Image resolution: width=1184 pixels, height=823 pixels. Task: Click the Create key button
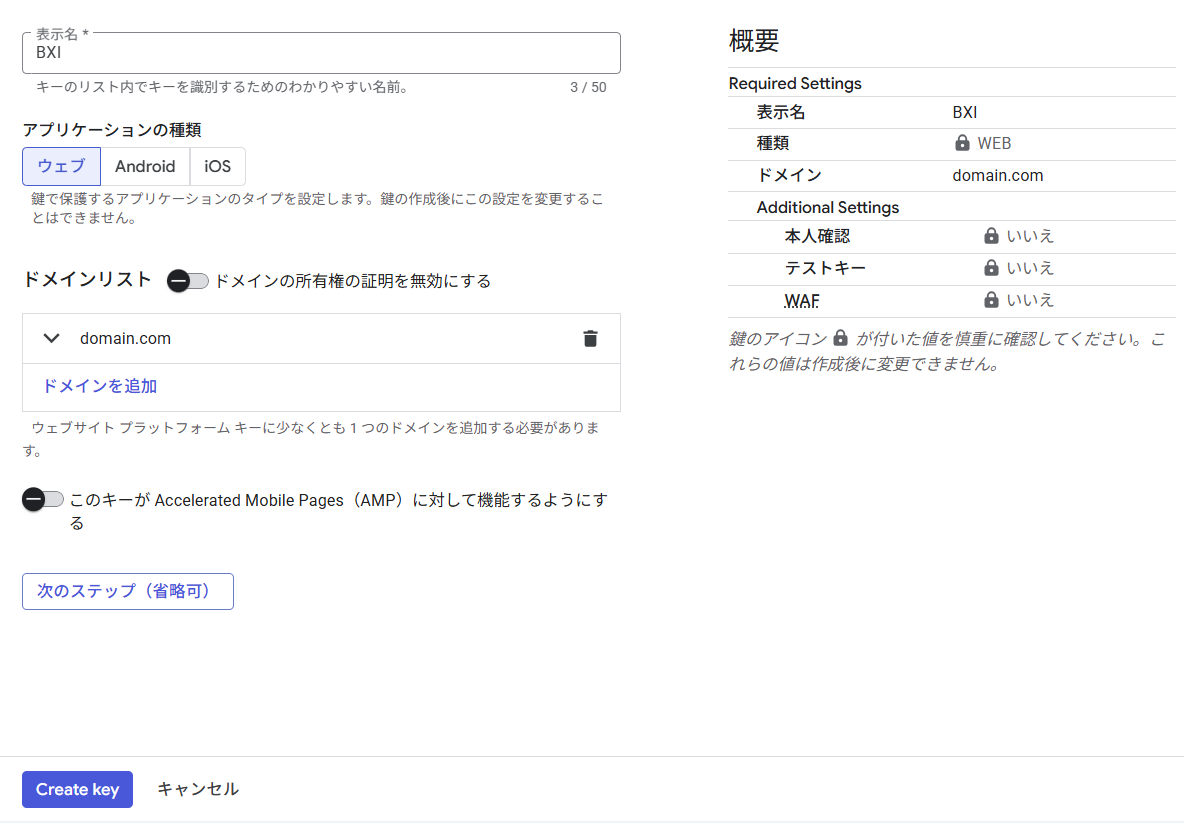click(x=77, y=789)
